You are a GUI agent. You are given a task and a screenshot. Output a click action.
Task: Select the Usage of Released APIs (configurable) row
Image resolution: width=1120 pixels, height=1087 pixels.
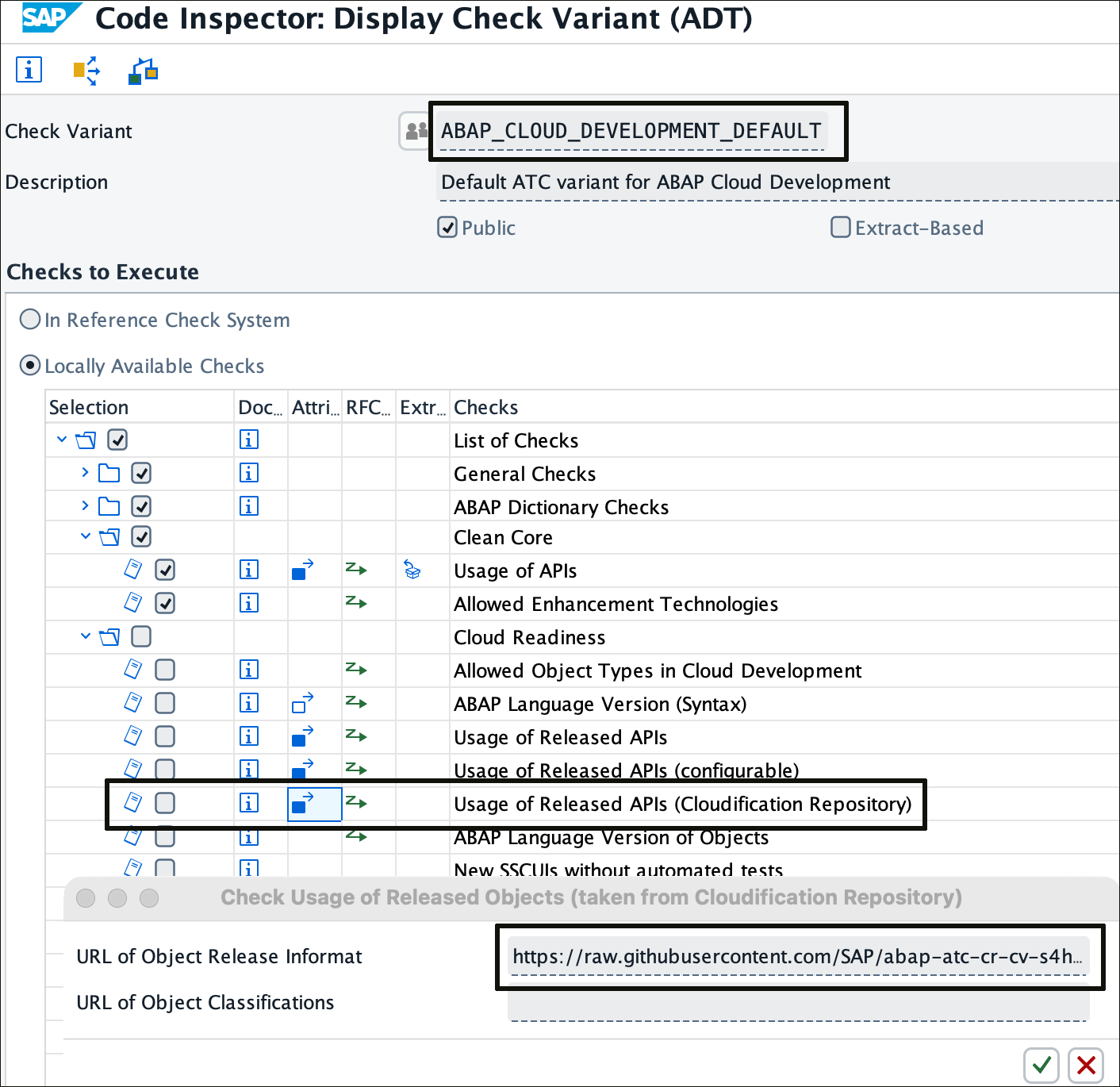tap(627, 770)
